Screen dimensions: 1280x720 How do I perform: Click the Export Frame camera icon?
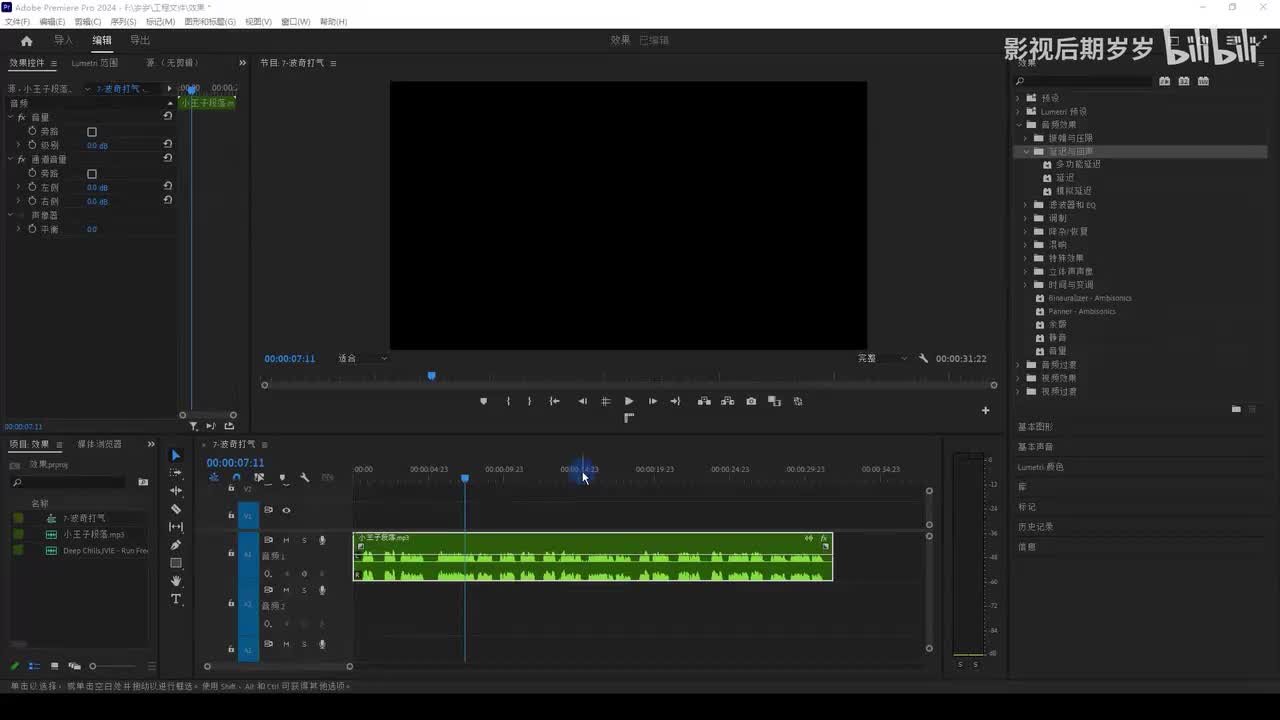coord(751,401)
